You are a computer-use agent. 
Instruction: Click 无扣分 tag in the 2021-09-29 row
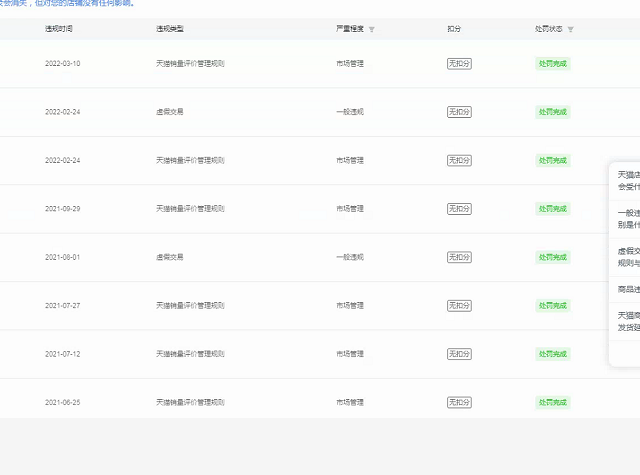click(x=459, y=209)
